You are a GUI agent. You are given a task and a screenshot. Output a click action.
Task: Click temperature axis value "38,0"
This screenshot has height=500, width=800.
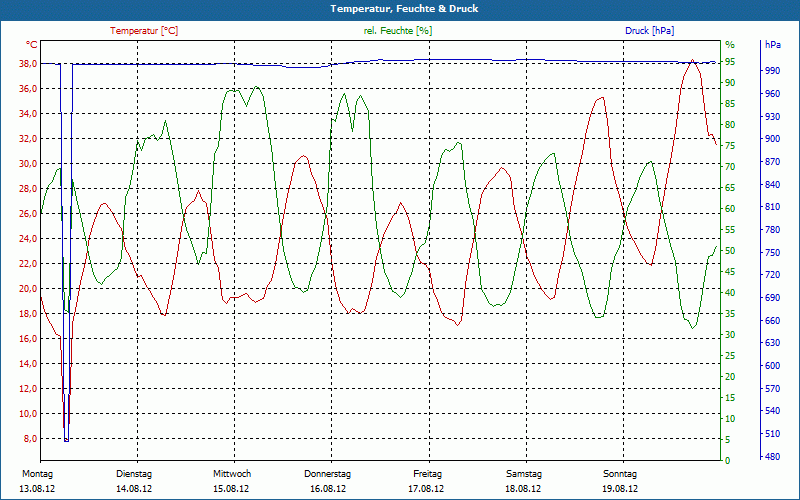click(28, 64)
